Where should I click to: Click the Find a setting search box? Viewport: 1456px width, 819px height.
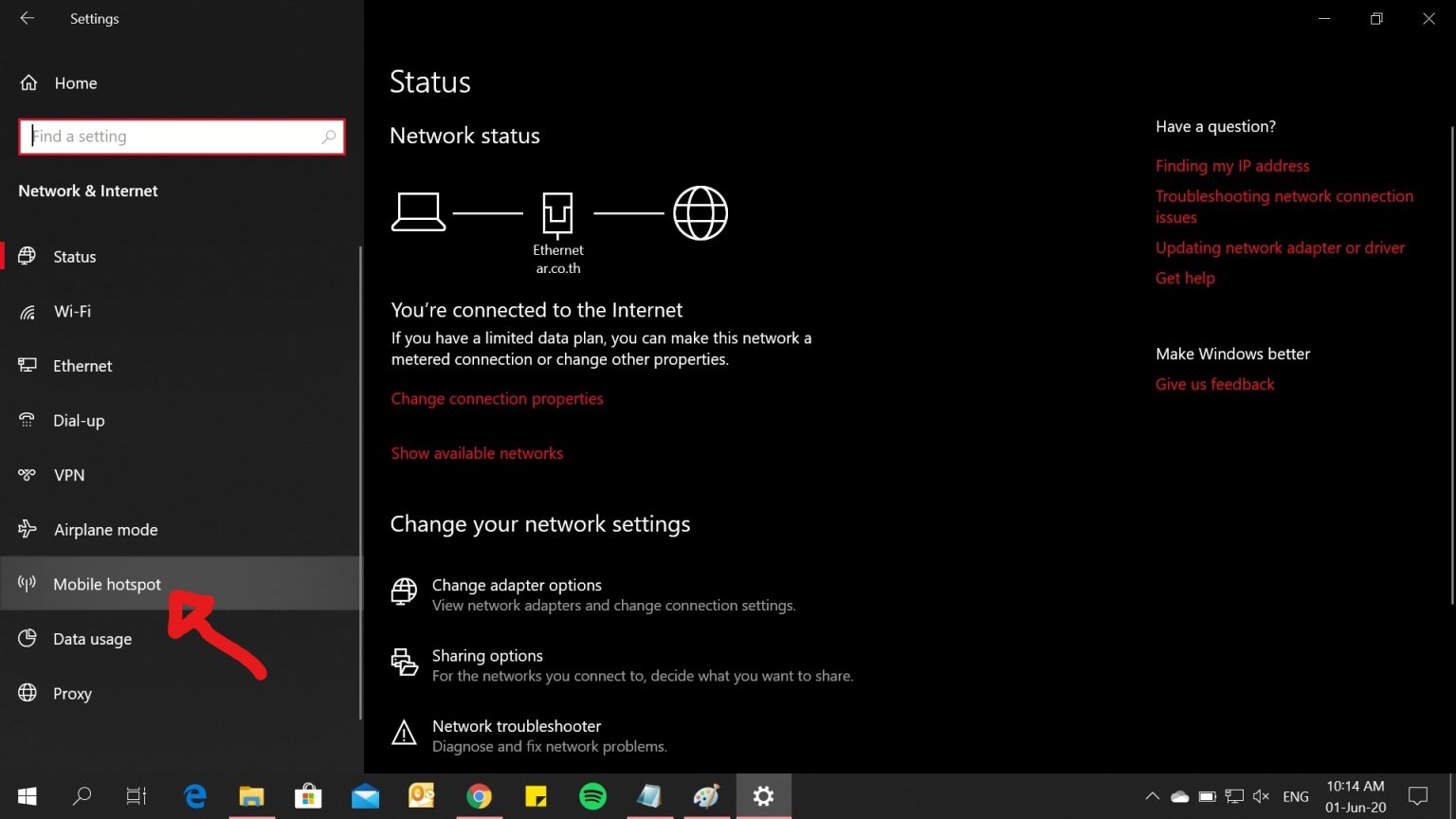pos(180,136)
